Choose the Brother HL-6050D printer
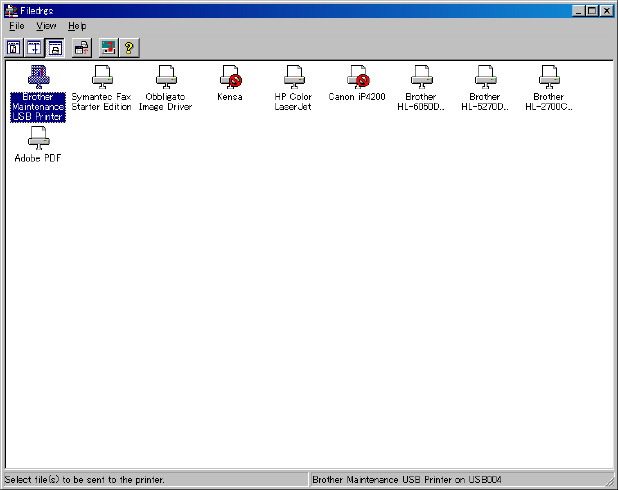Screen dimensions: 618x490 click(421, 77)
